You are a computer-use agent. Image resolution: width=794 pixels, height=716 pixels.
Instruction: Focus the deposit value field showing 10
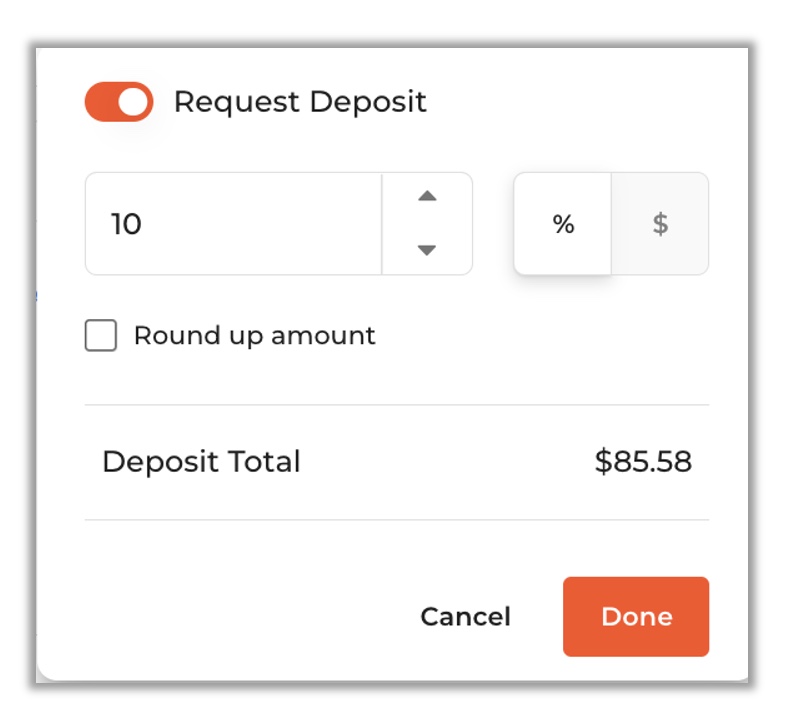(x=233, y=224)
